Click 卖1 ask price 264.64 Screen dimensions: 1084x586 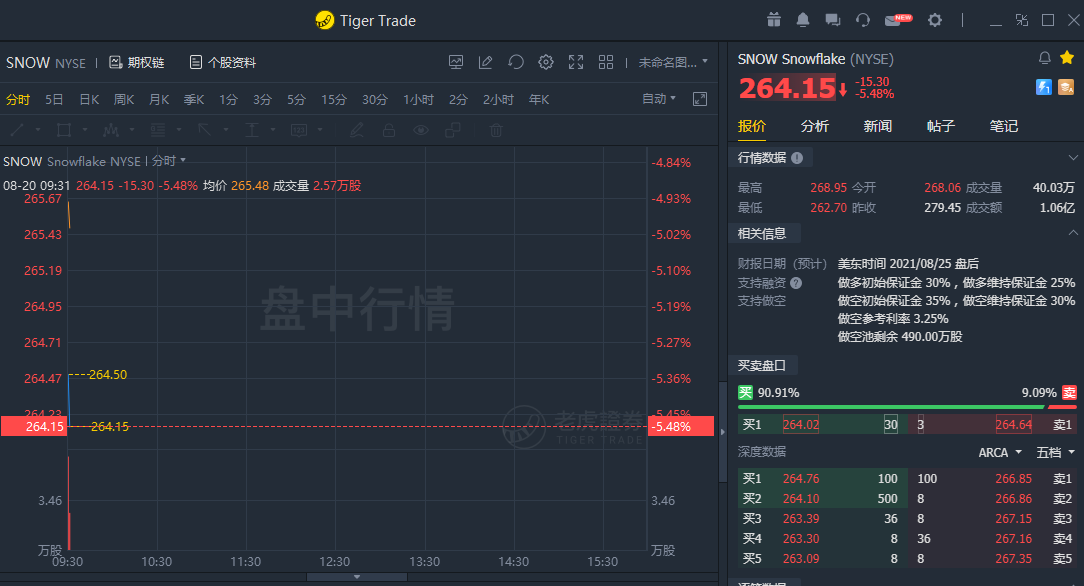pos(1013,424)
